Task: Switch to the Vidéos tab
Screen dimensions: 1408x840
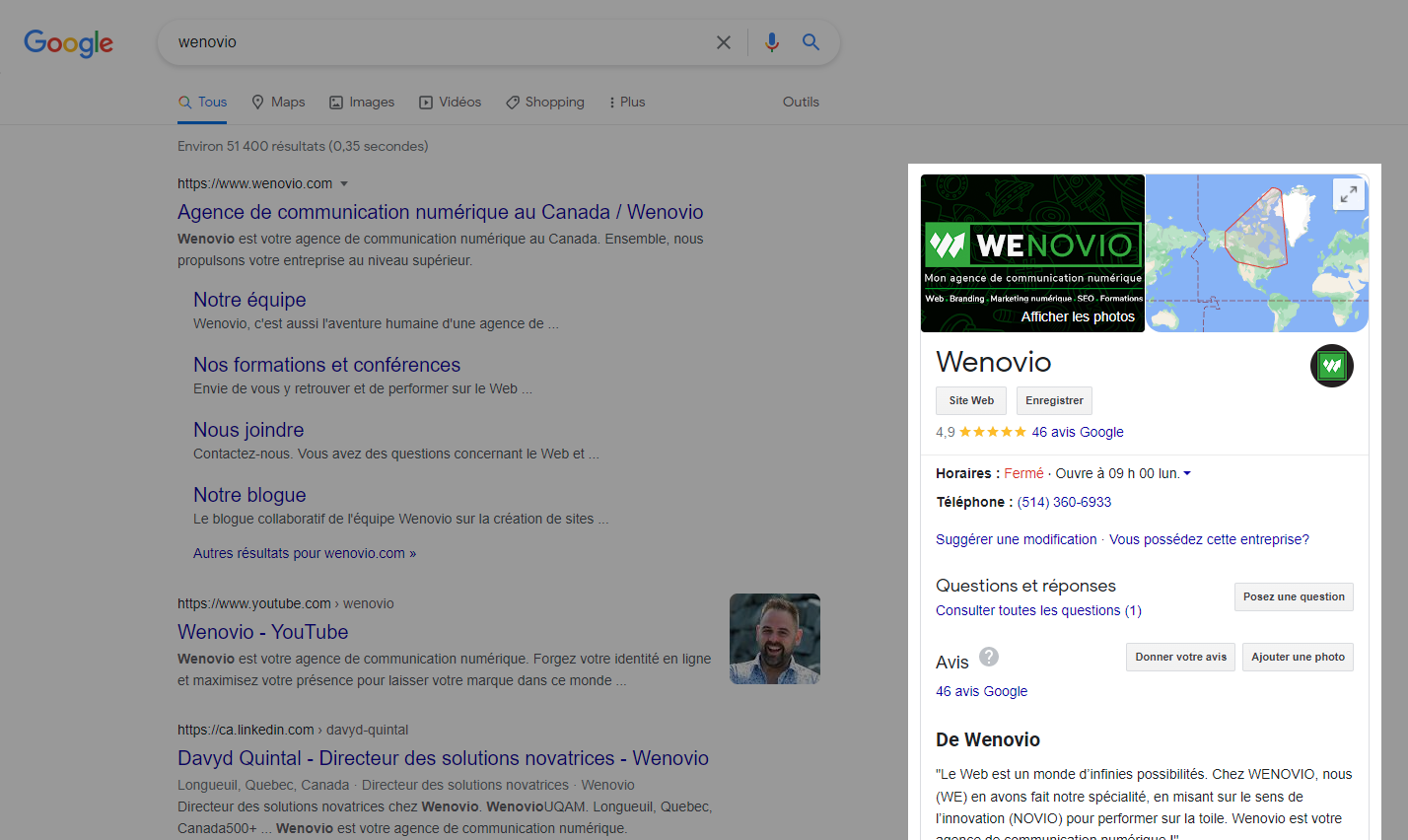Action: [451, 102]
